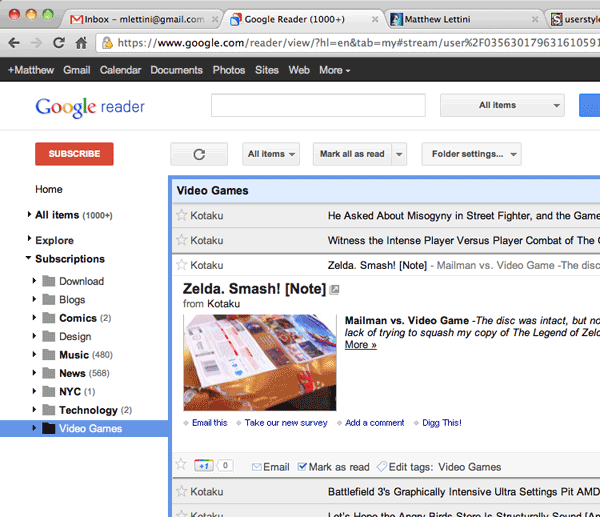Open Gmail from the Google bar
Screen dimensions: 600x517
click(77, 70)
